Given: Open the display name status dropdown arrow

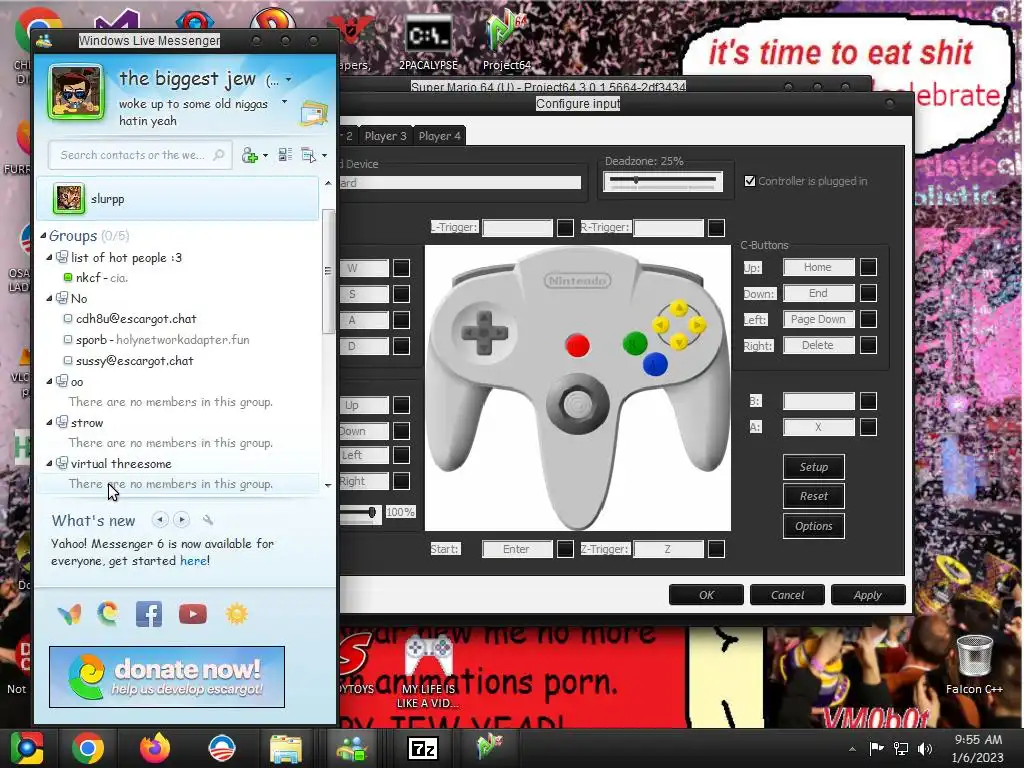Looking at the screenshot, I should click(289, 80).
